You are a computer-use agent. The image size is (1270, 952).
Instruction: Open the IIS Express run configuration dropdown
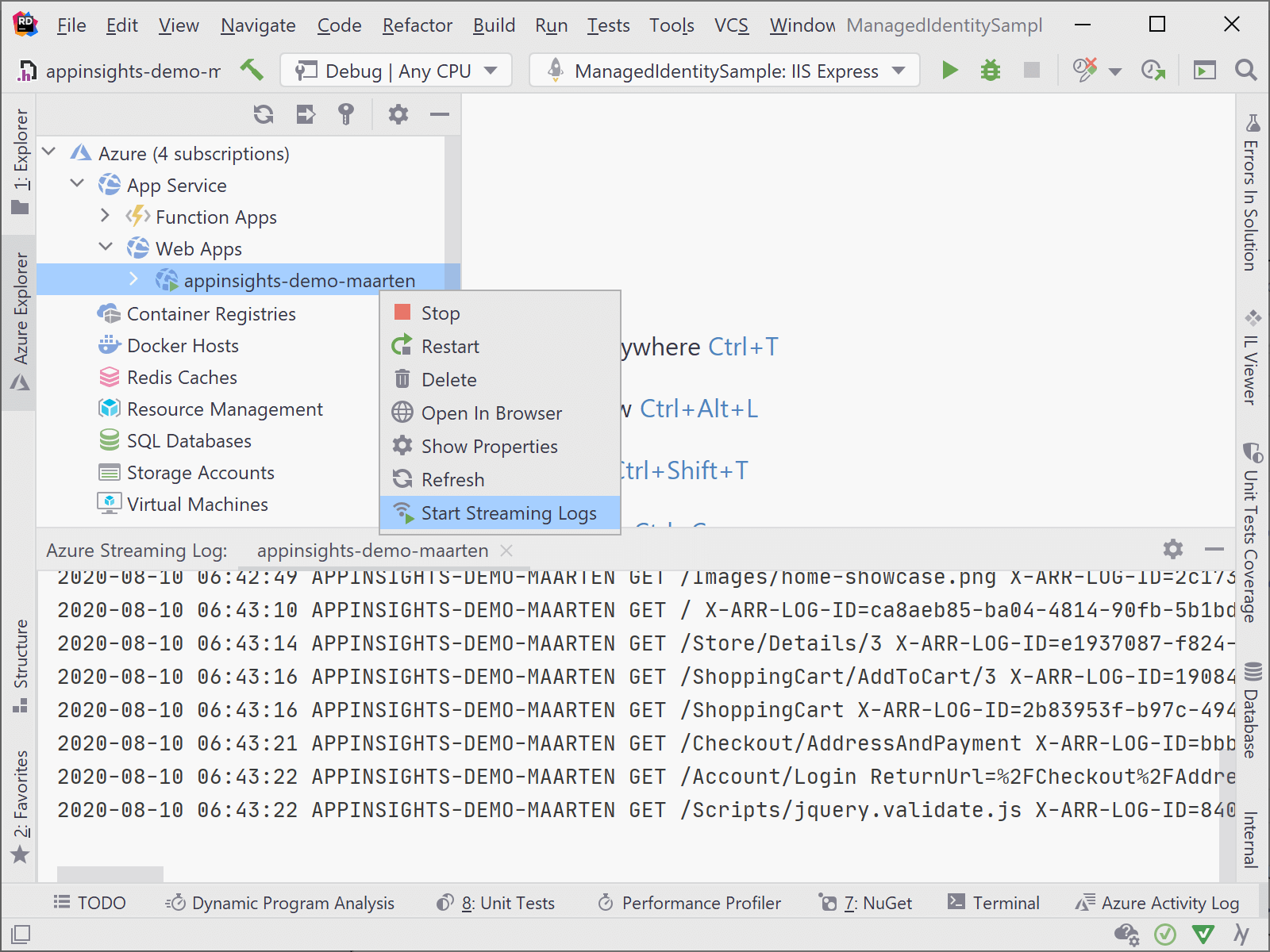point(725,71)
